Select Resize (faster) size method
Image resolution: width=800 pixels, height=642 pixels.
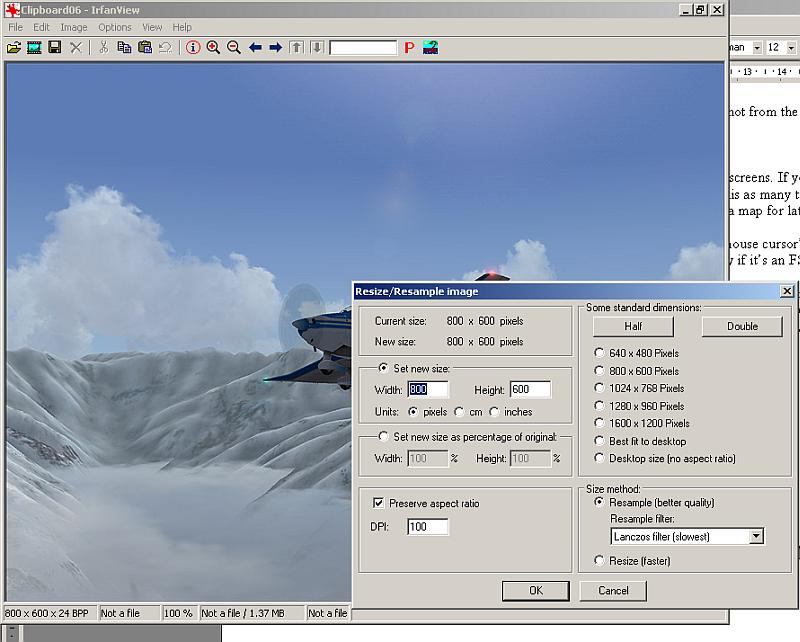(x=599, y=561)
